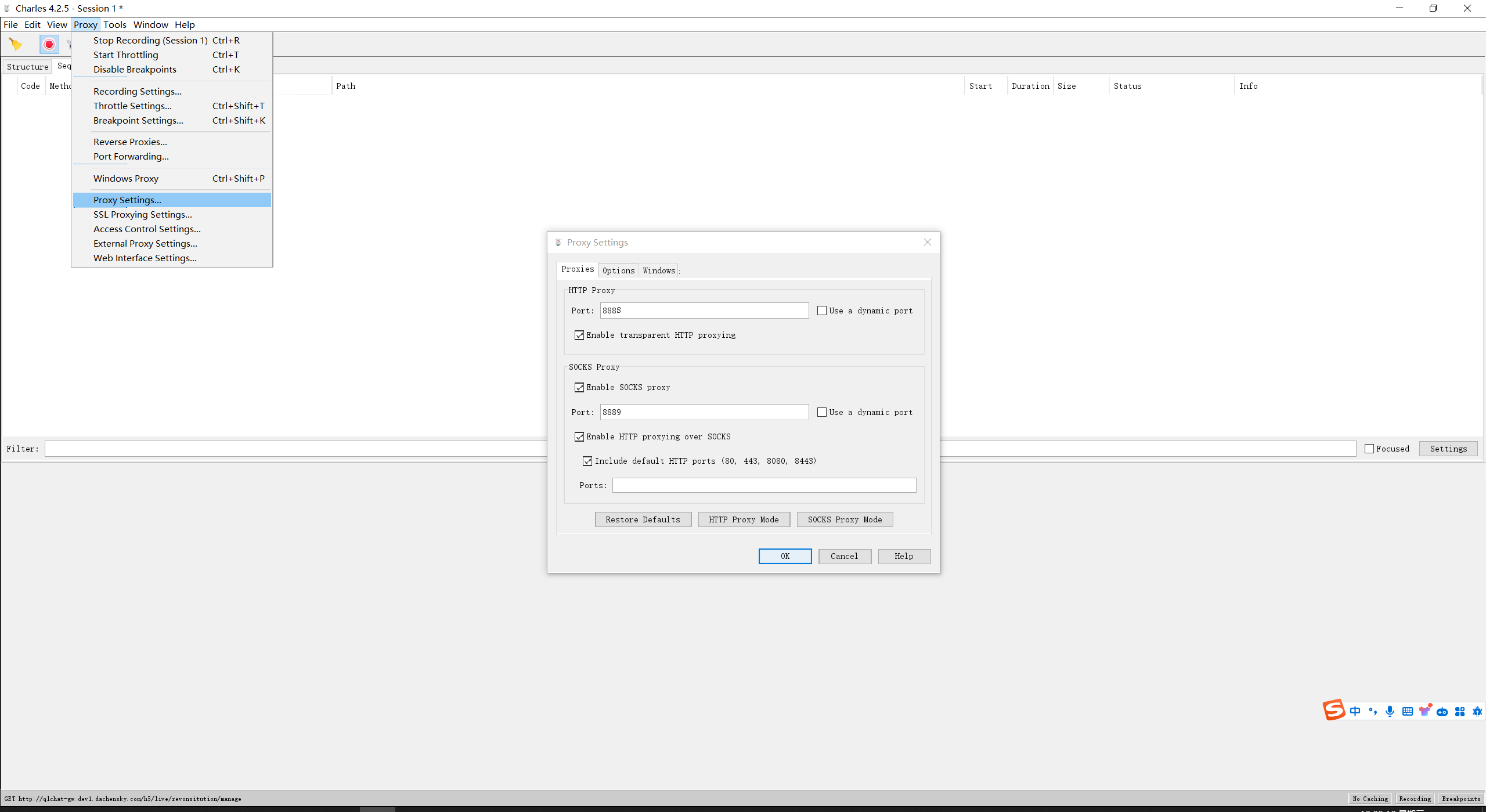Screen dimensions: 1486x812
Task: Open the File menu
Action: [10, 24]
